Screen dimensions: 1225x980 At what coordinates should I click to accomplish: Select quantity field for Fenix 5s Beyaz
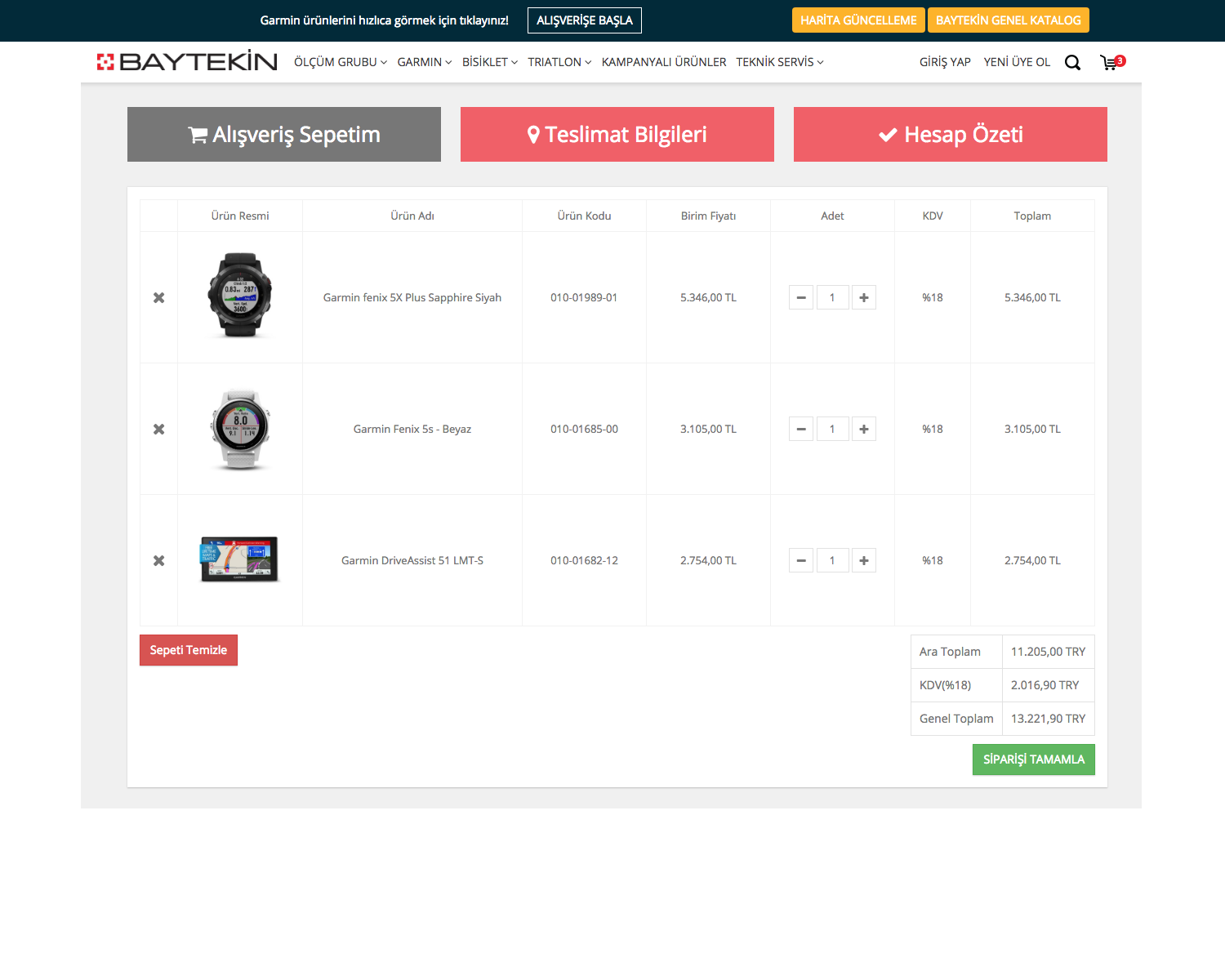tap(832, 429)
